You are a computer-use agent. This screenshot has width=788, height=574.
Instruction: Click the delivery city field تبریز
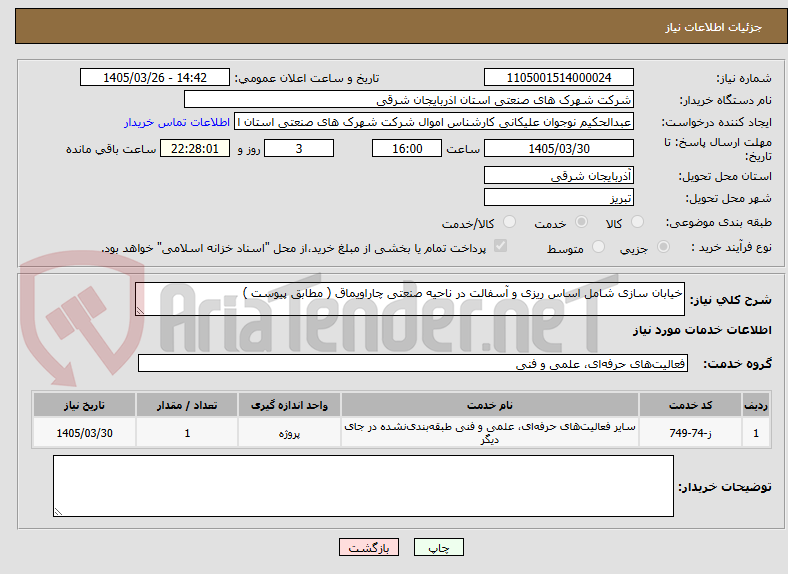point(559,198)
